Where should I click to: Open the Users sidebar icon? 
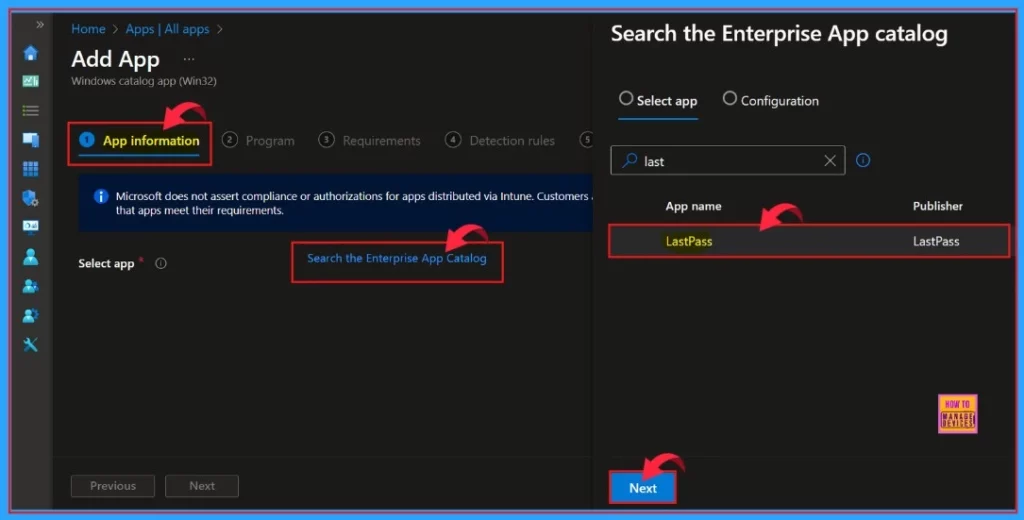pyautogui.click(x=30, y=257)
